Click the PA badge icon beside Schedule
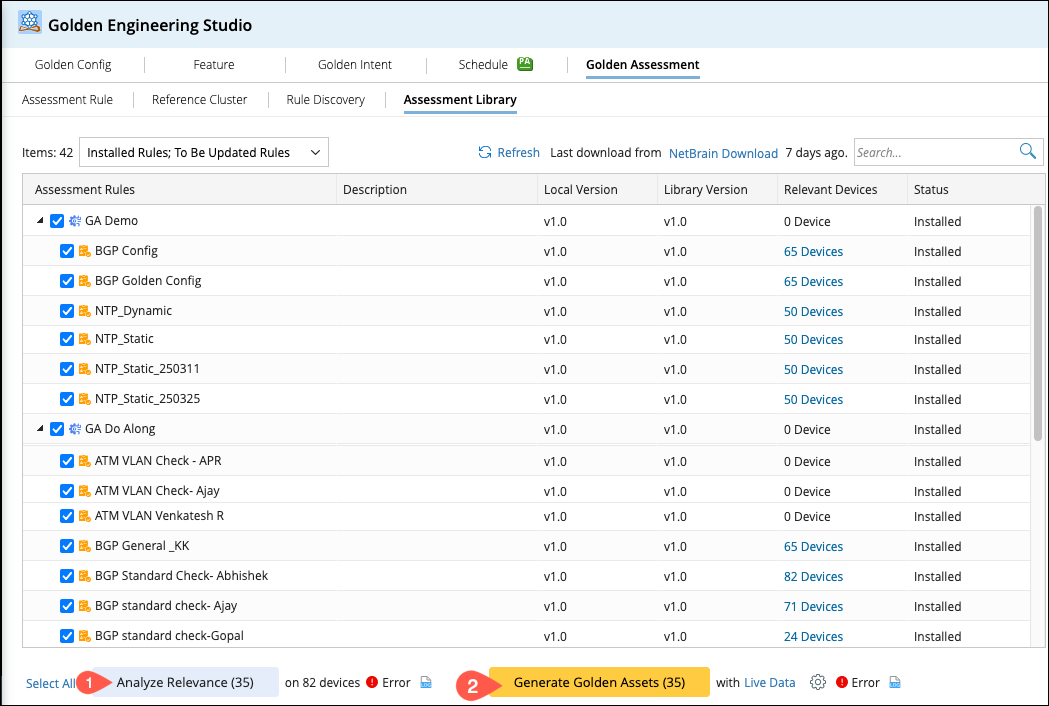1049x706 pixels. 525,64
